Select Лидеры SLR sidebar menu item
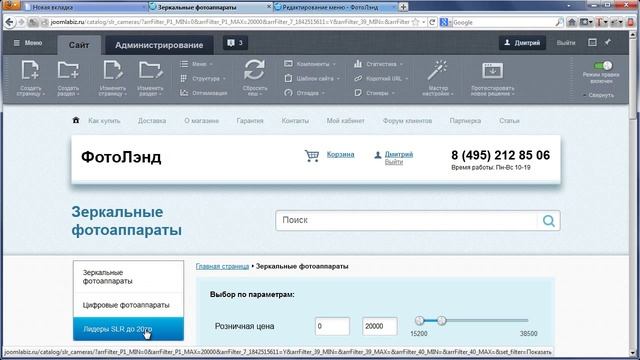640x360 pixels. (128, 329)
